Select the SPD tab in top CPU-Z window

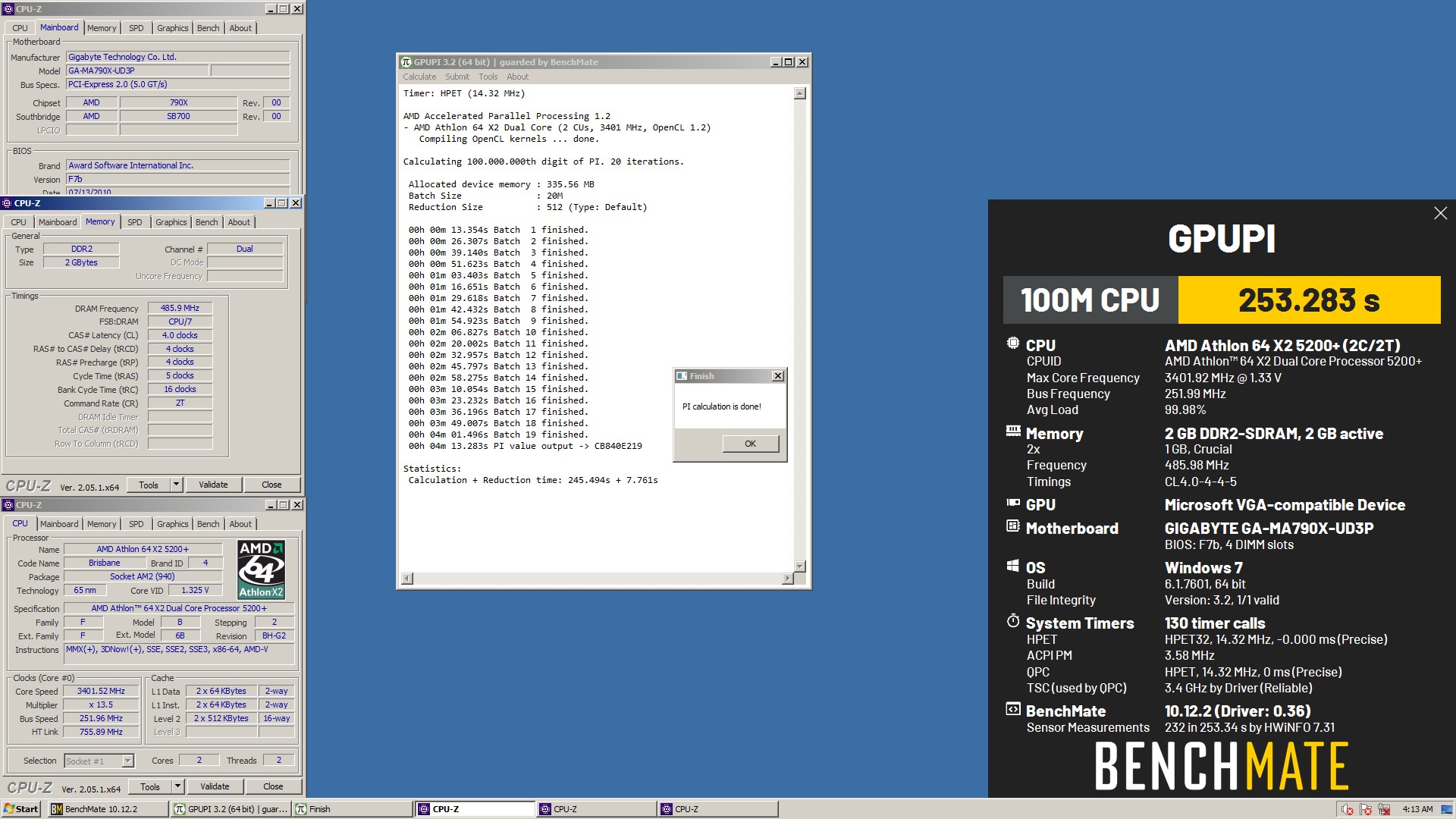136,28
